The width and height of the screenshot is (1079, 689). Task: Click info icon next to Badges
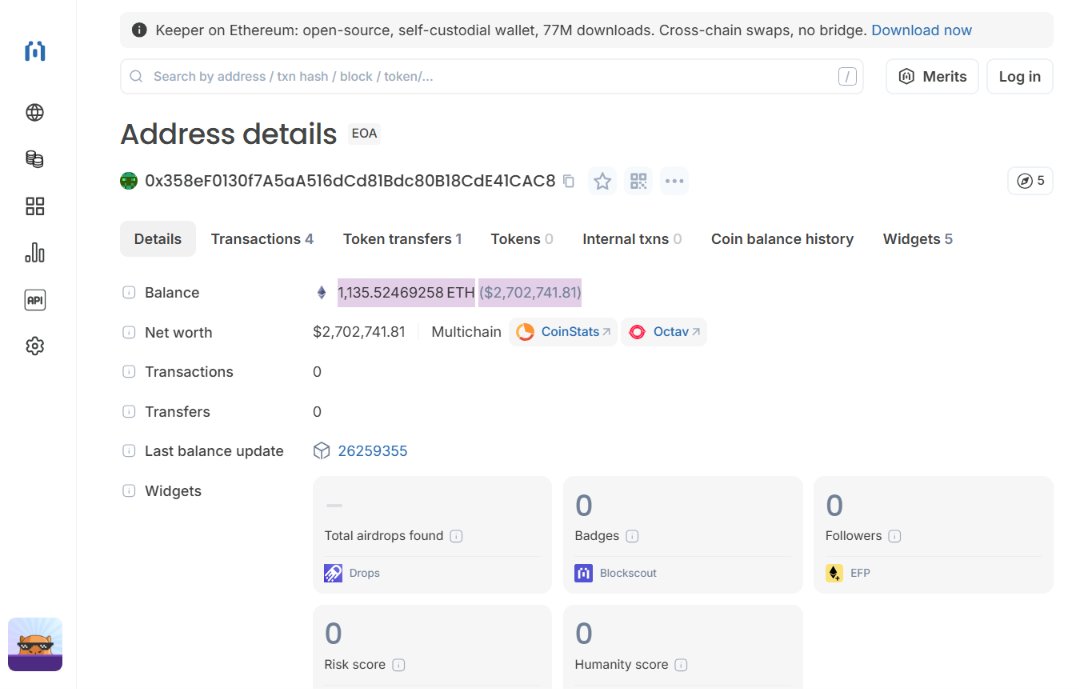632,536
